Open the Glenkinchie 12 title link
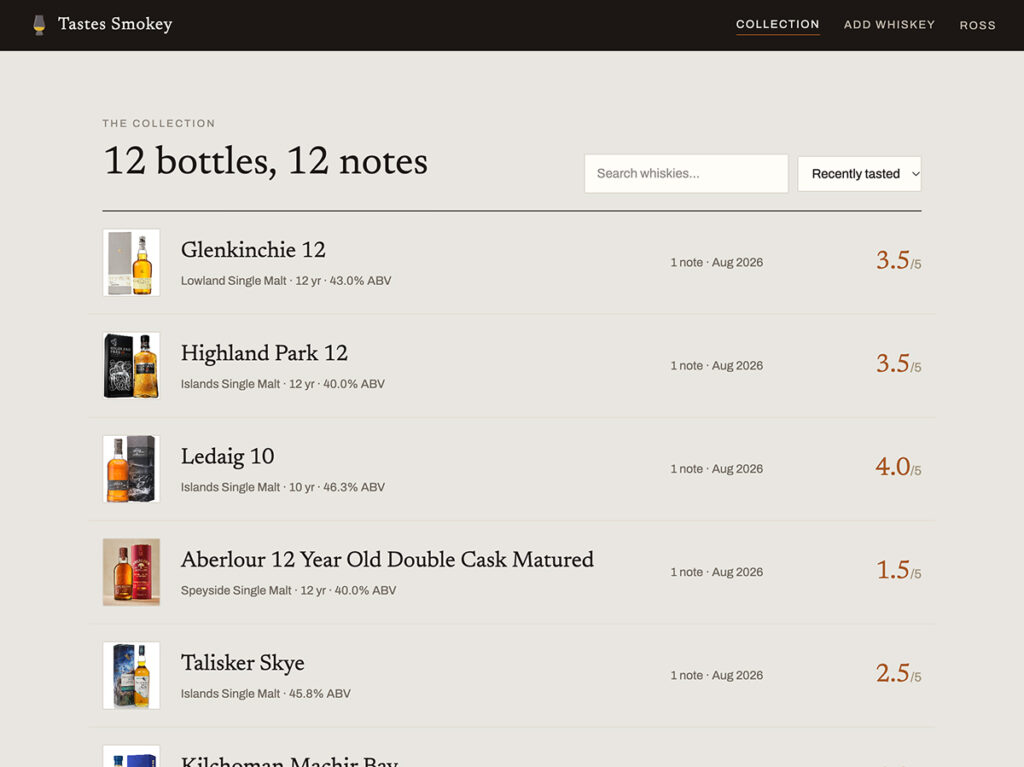Screen dimensions: 1024x767 (253, 250)
